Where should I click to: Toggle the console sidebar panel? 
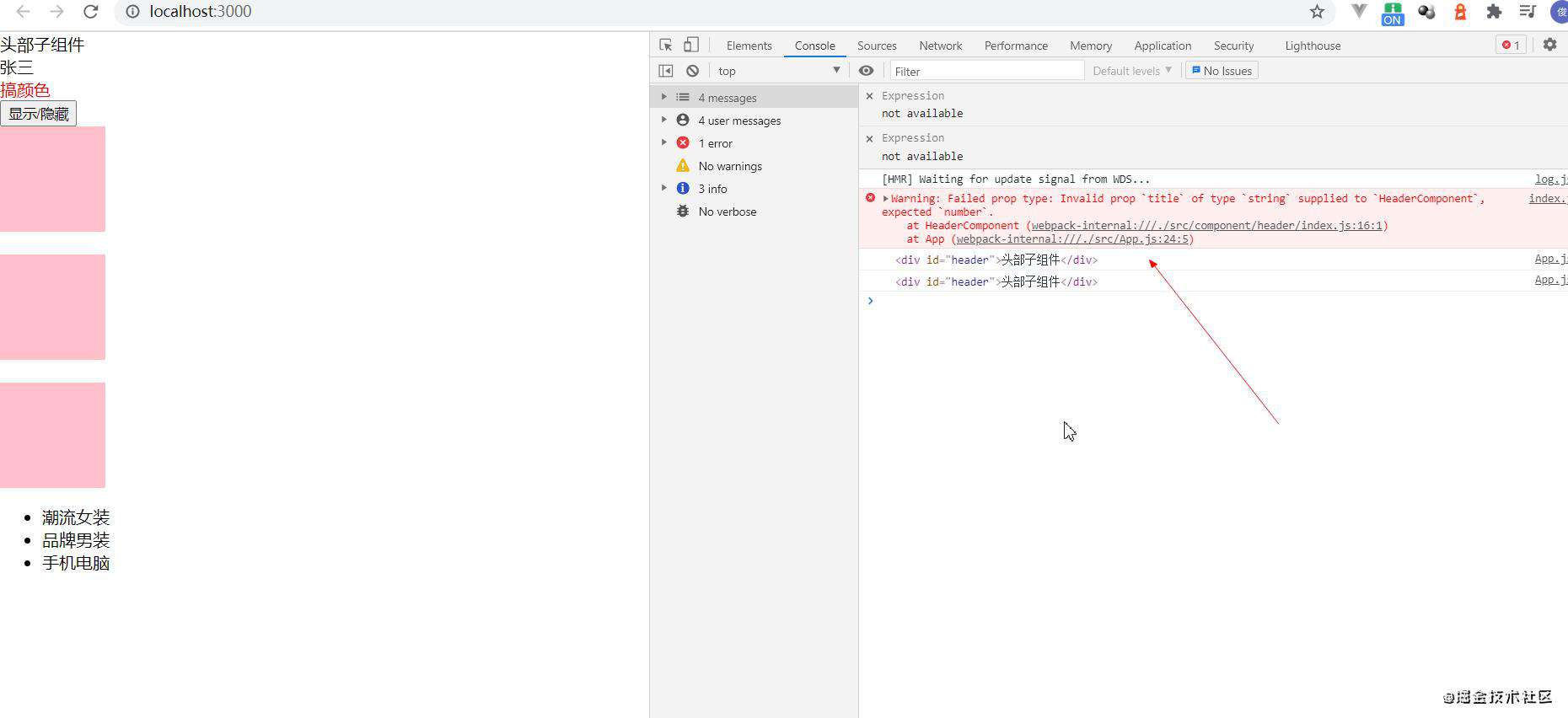pyautogui.click(x=666, y=71)
